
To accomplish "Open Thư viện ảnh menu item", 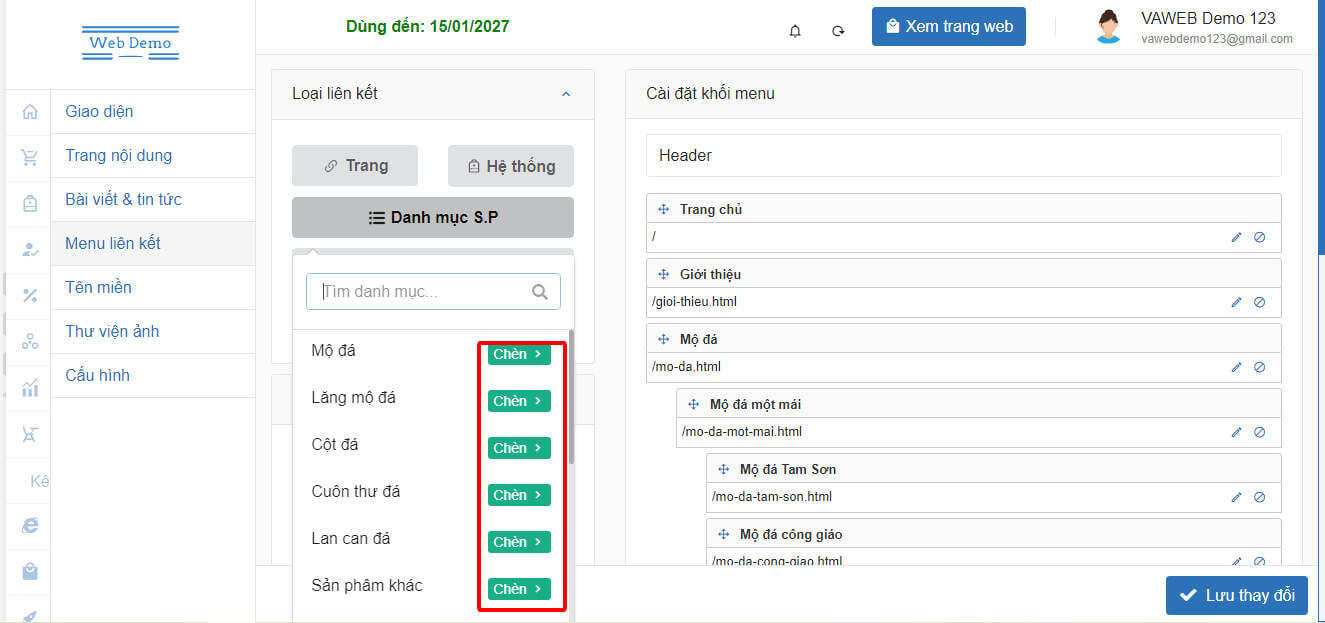I will (x=112, y=331).
